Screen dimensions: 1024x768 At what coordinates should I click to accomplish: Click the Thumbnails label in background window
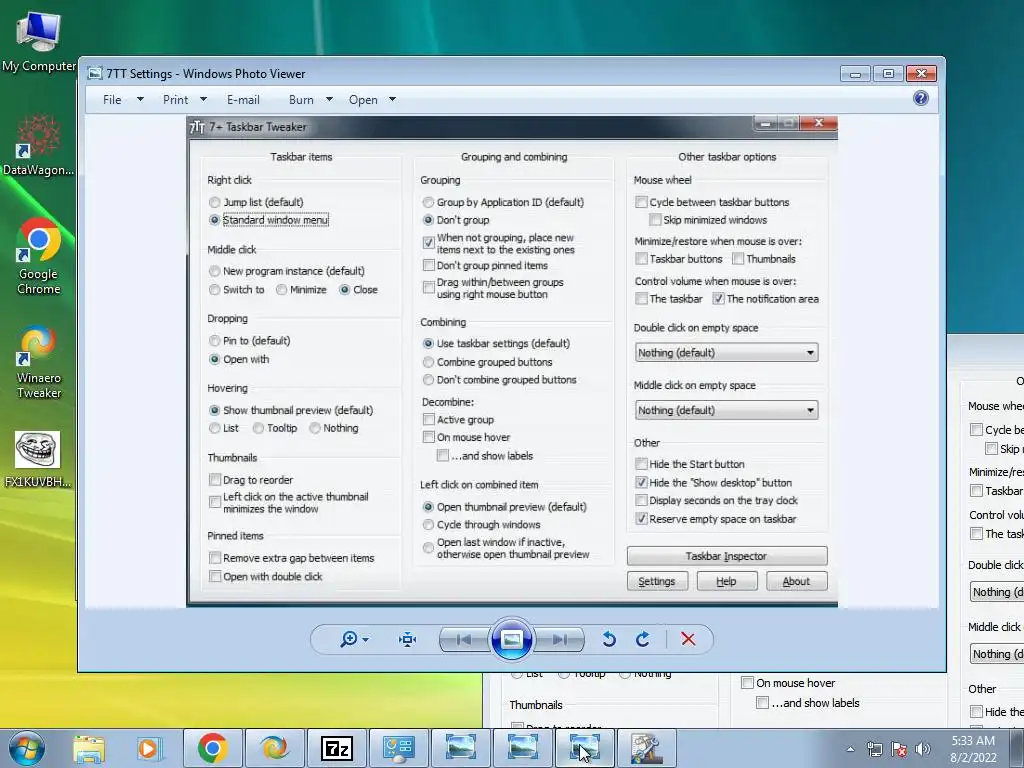[x=536, y=705]
